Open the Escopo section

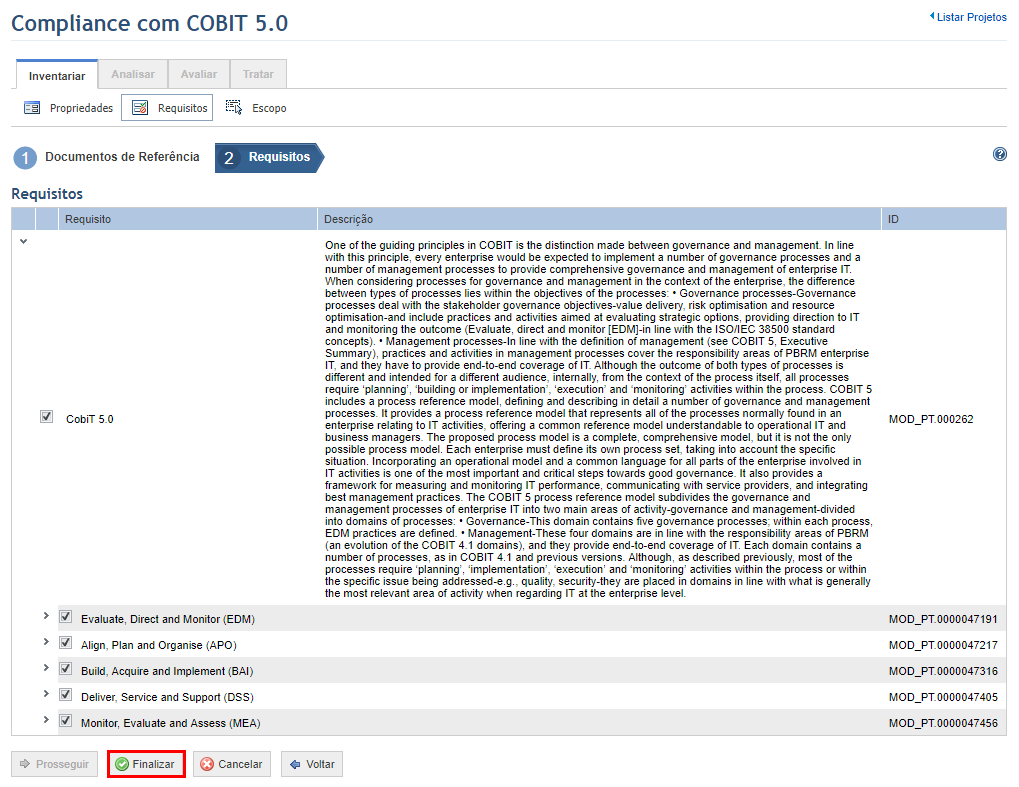click(x=256, y=108)
